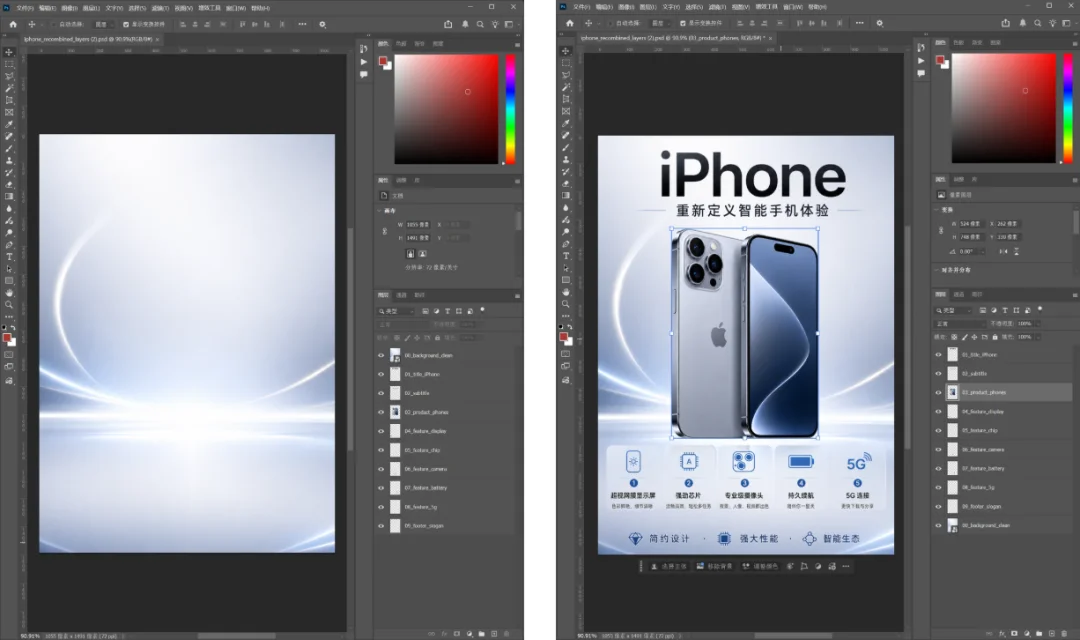
Task: Hide 02_subtitle layer in right window
Action: [x=938, y=373]
